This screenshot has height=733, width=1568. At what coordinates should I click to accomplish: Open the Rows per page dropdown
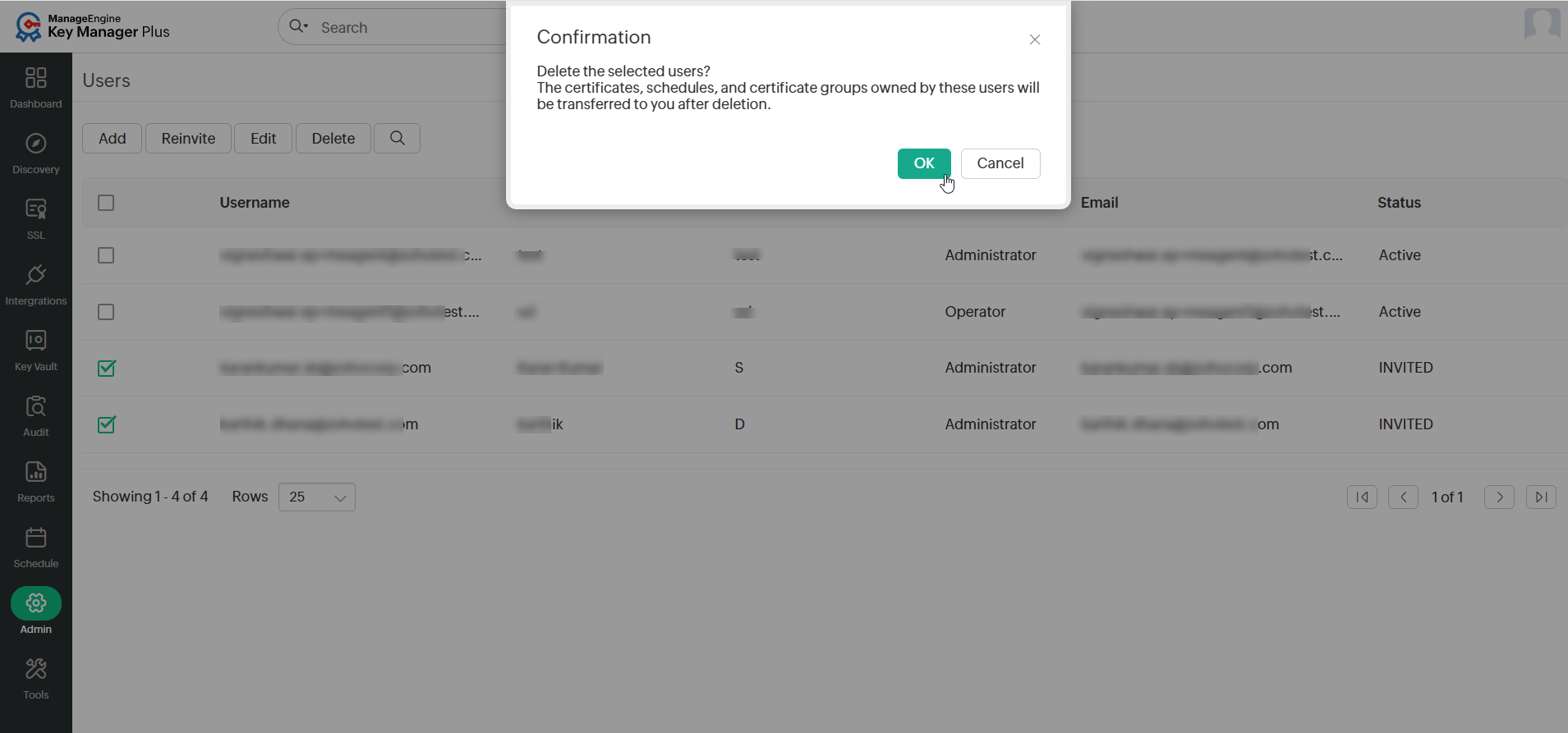[317, 497]
